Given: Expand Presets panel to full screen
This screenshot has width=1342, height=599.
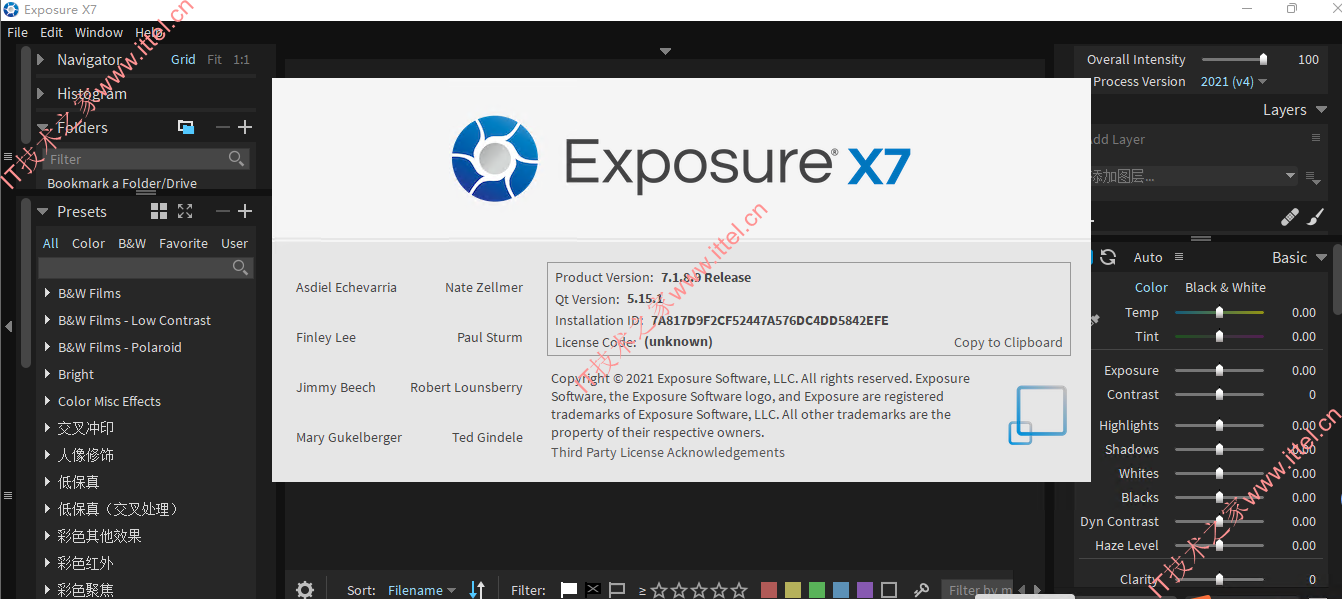Looking at the screenshot, I should pyautogui.click(x=185, y=211).
